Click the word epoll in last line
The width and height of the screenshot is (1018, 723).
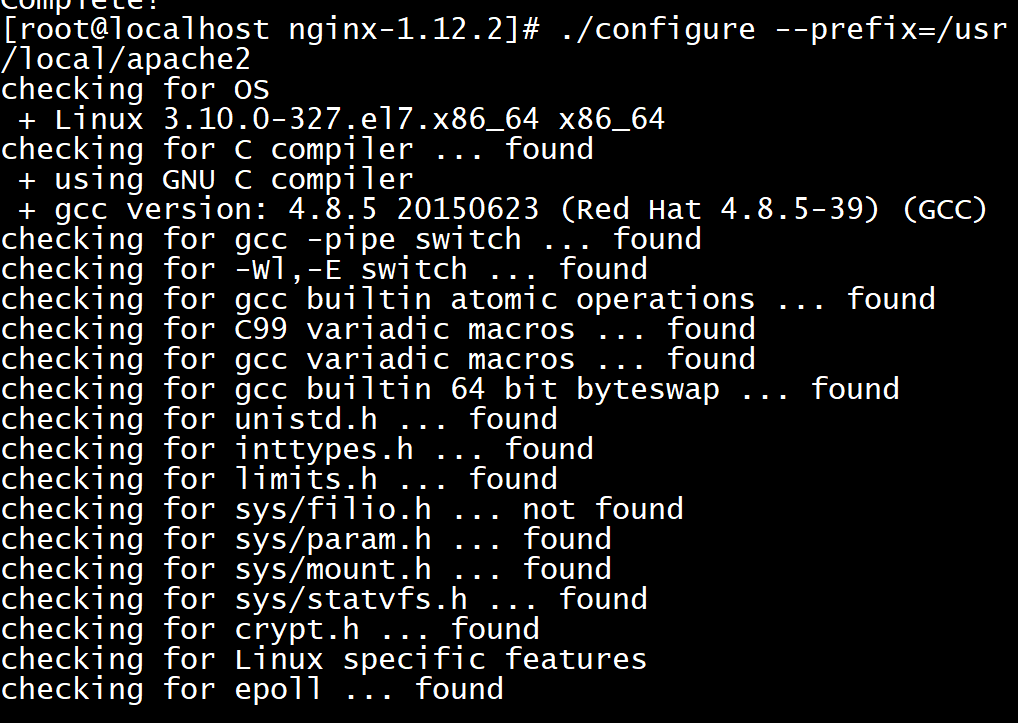[x=279, y=689]
